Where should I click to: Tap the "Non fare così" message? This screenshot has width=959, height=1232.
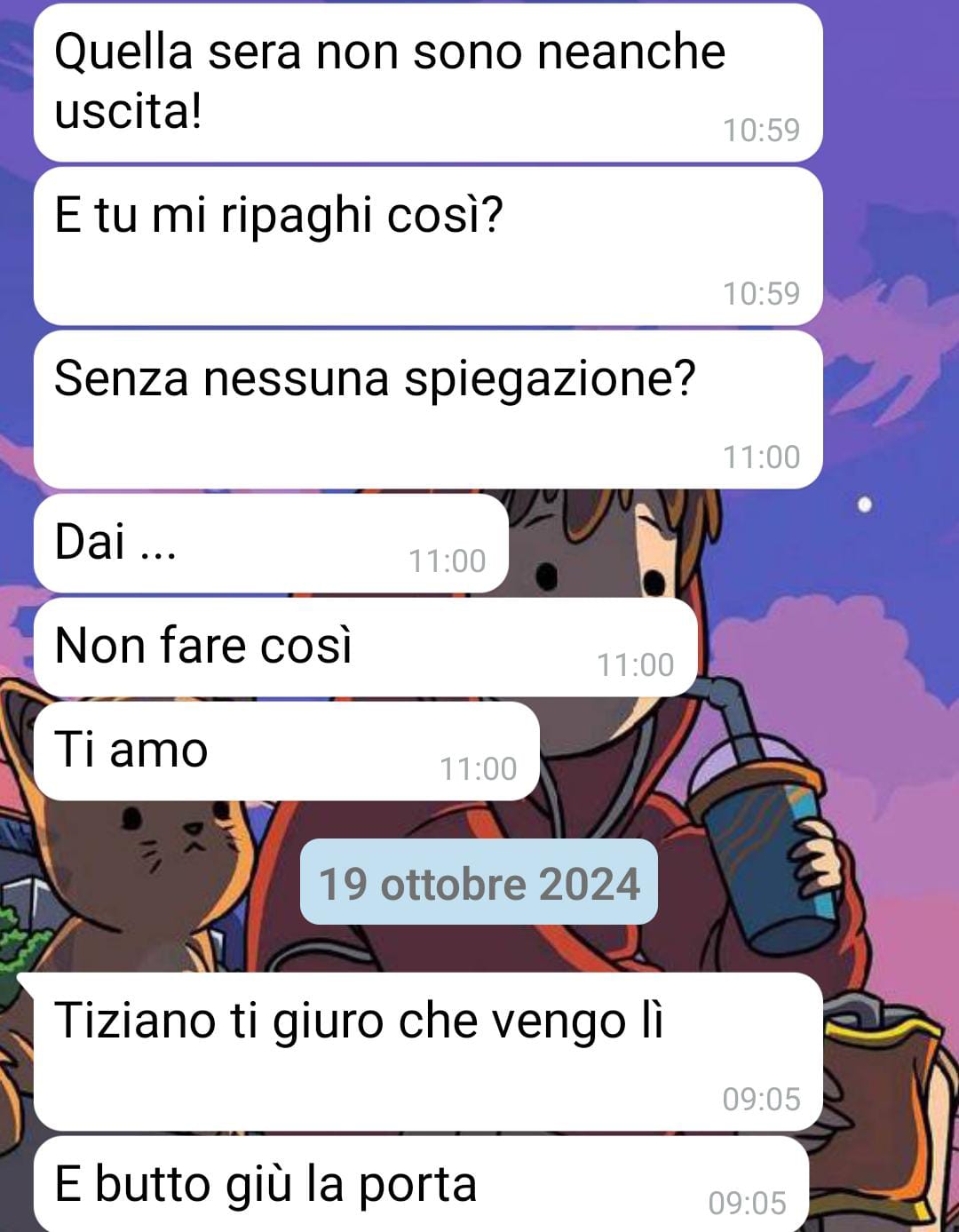365,647
